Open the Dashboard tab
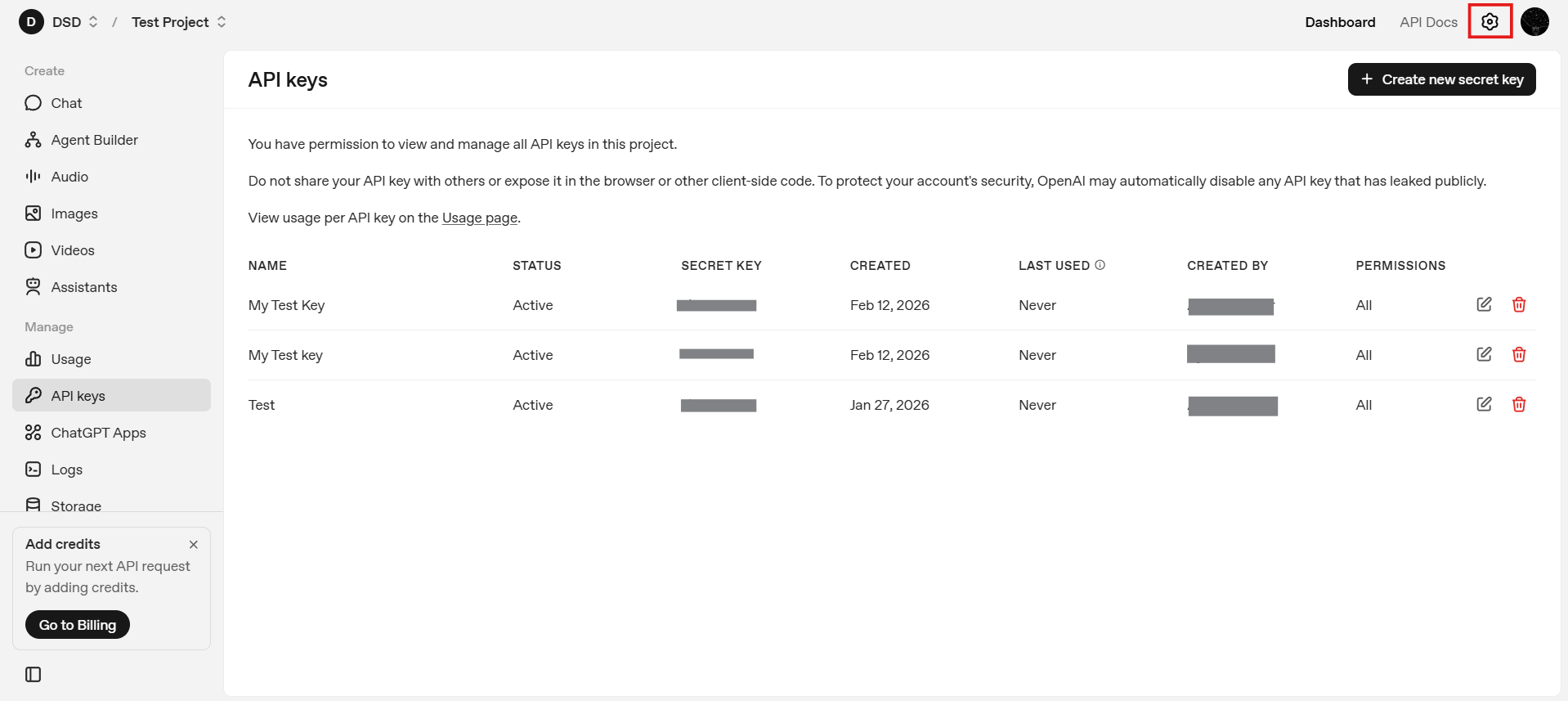Viewport: 1568px width, 701px height. 1339,22
